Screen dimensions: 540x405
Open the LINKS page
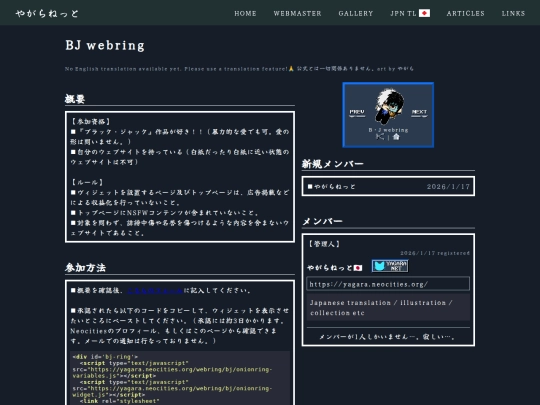[513, 13]
